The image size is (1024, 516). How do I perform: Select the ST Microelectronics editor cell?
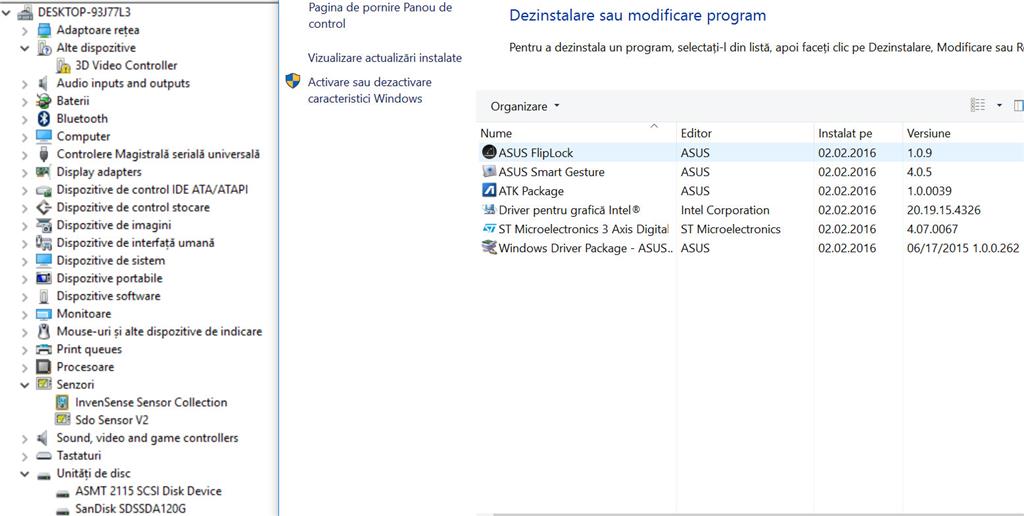tap(730, 229)
